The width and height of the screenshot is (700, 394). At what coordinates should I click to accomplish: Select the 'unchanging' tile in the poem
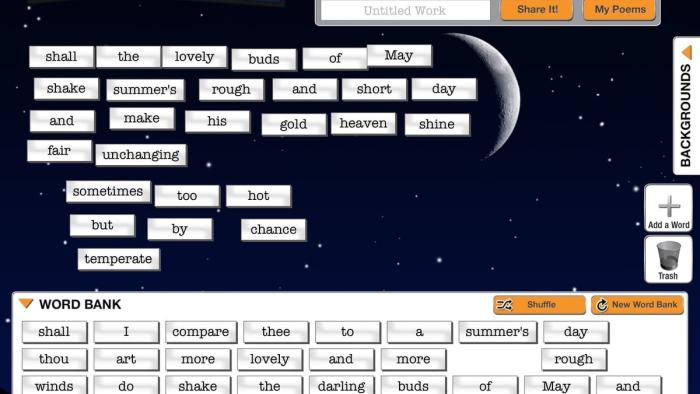pos(141,155)
